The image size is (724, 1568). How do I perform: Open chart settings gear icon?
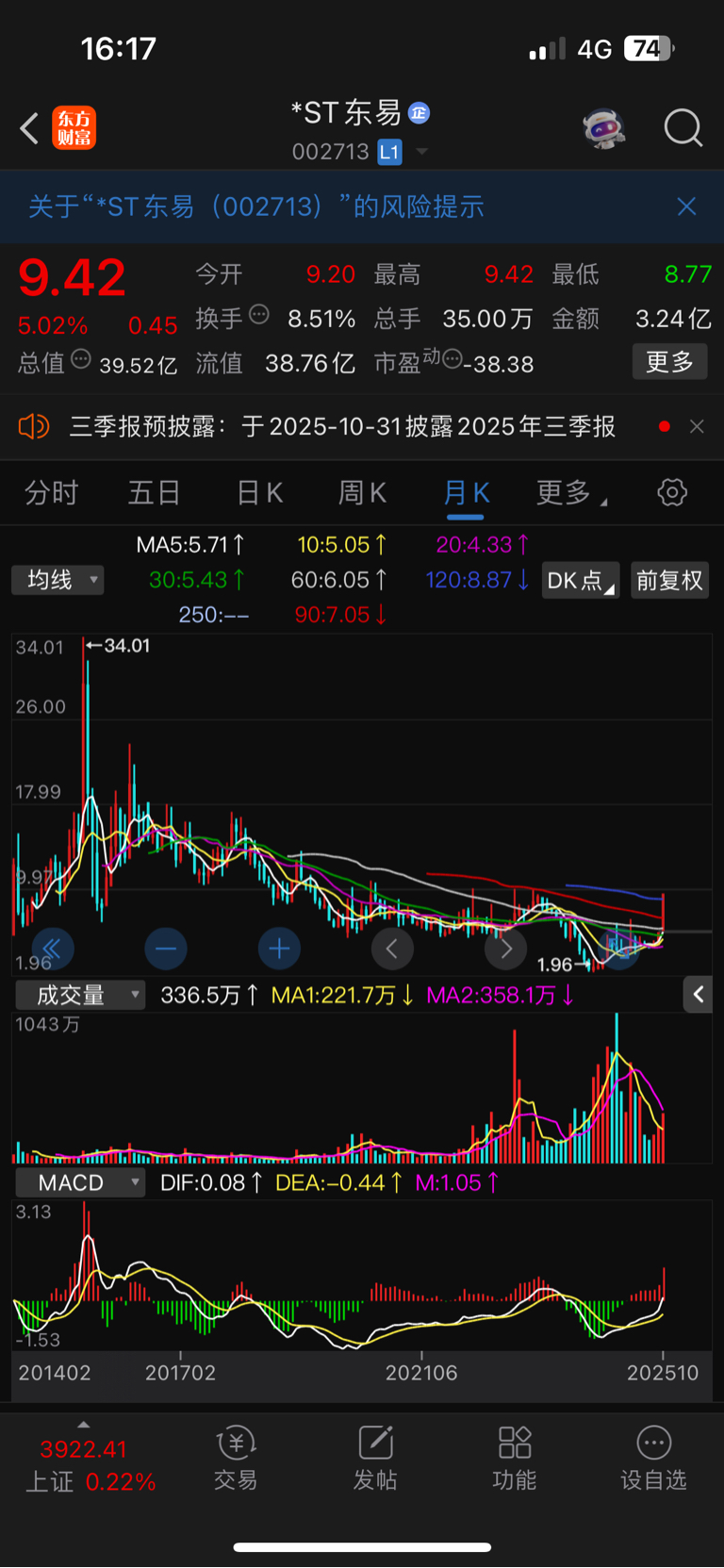(x=672, y=492)
